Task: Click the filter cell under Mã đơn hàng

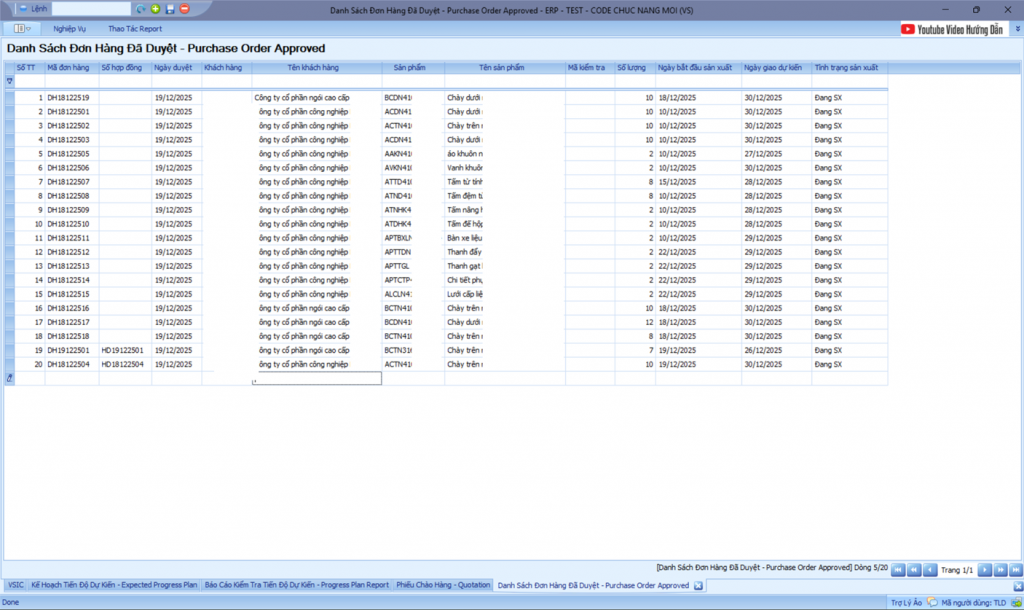Action: [x=71, y=80]
